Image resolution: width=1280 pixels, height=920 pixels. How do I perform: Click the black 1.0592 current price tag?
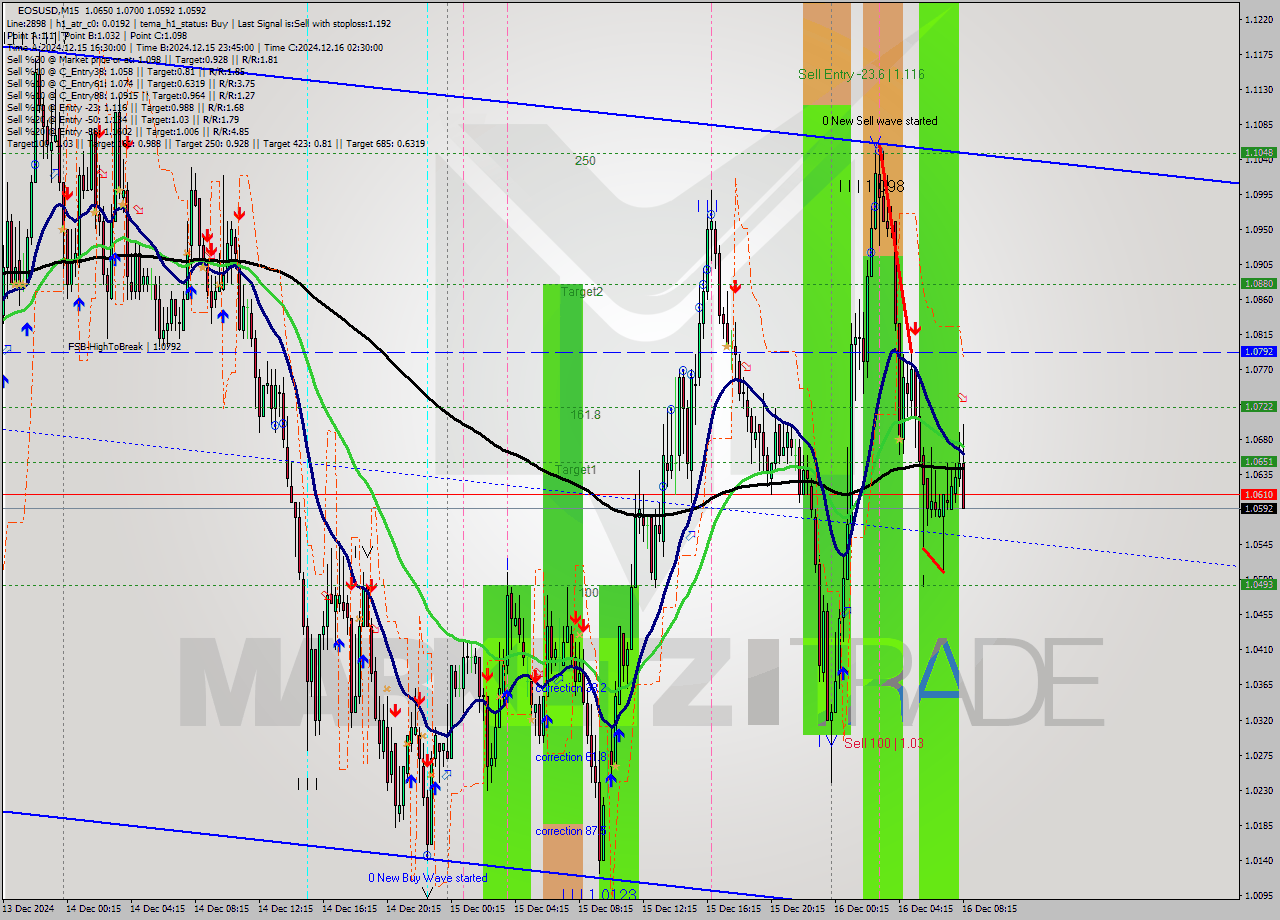(x=1258, y=508)
